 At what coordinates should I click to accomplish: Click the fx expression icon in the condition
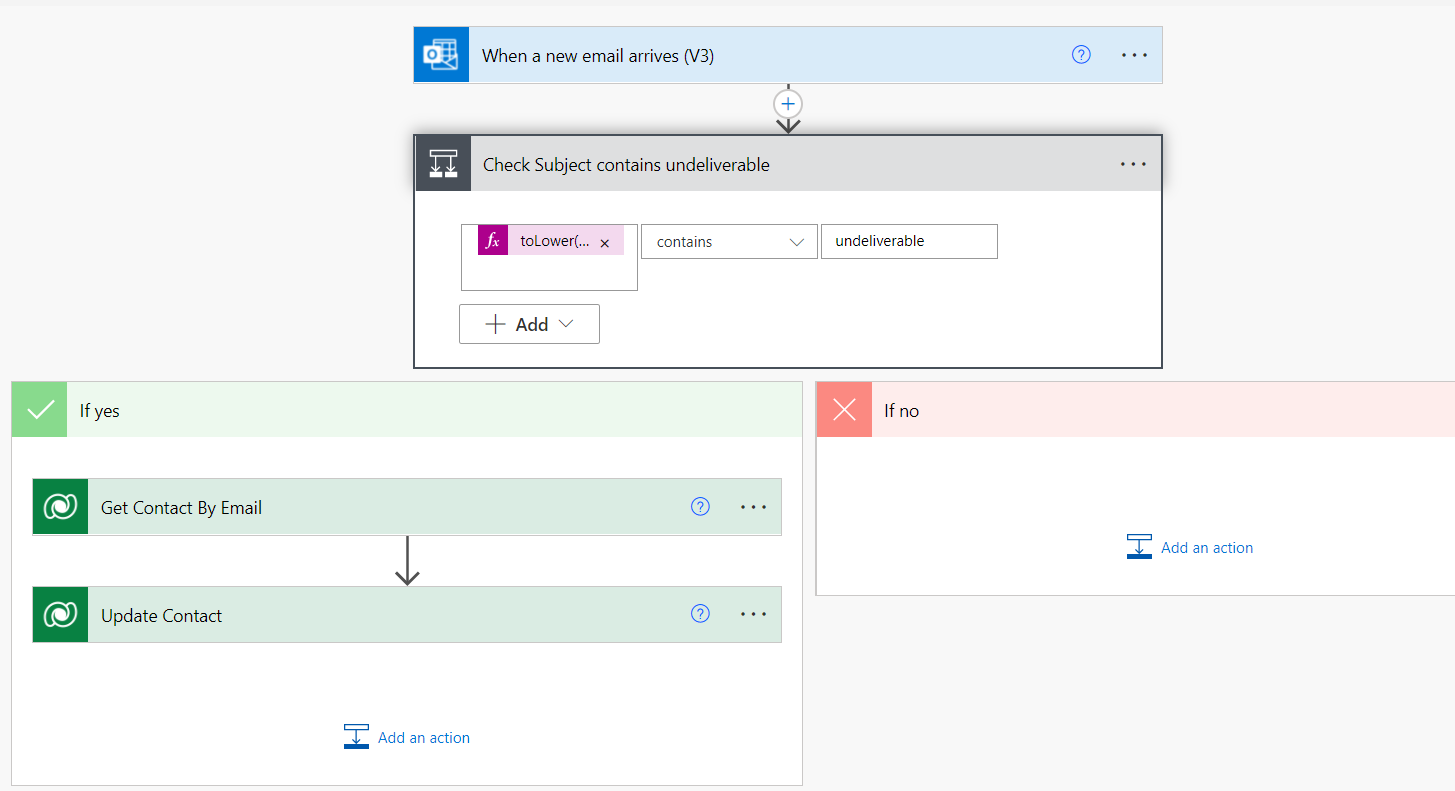[493, 241]
